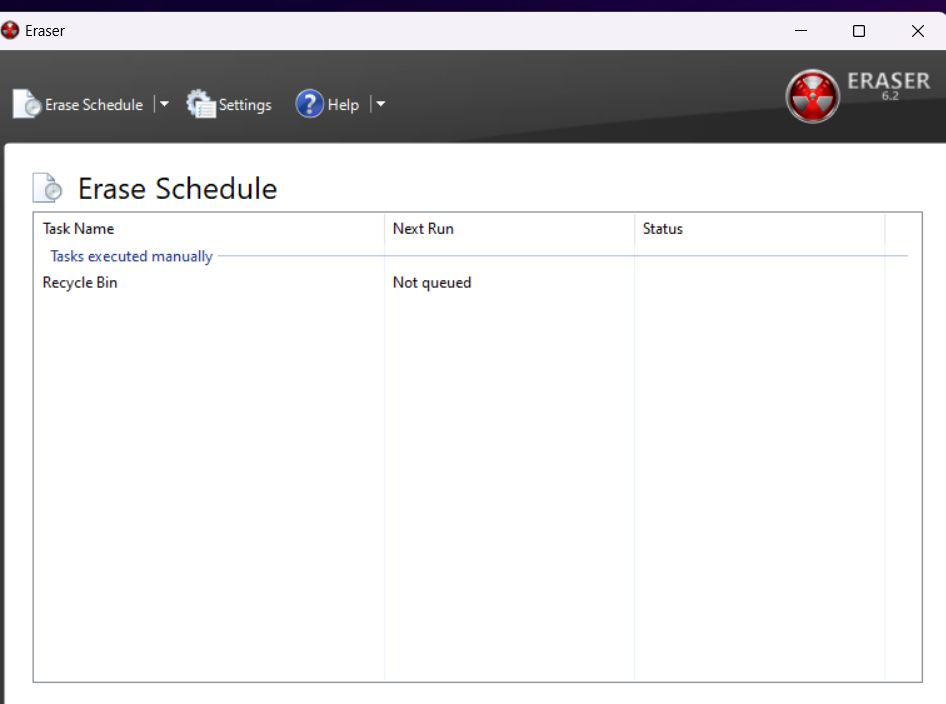Click the blue Help question mark icon
This screenshot has height=704, width=946.
[310, 103]
